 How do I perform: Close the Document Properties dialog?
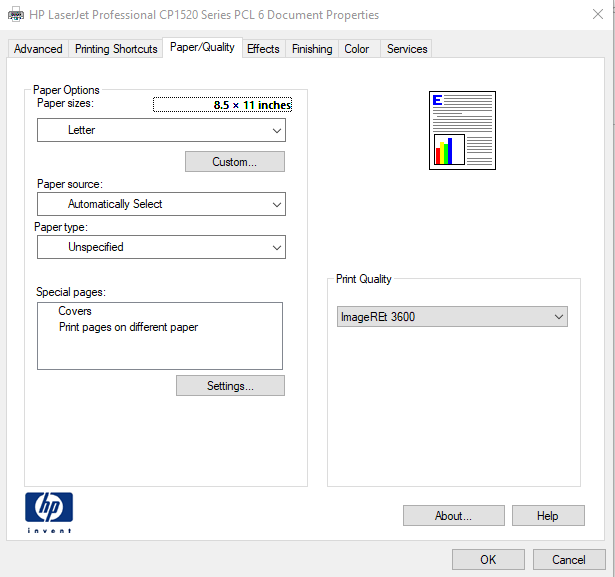click(598, 15)
